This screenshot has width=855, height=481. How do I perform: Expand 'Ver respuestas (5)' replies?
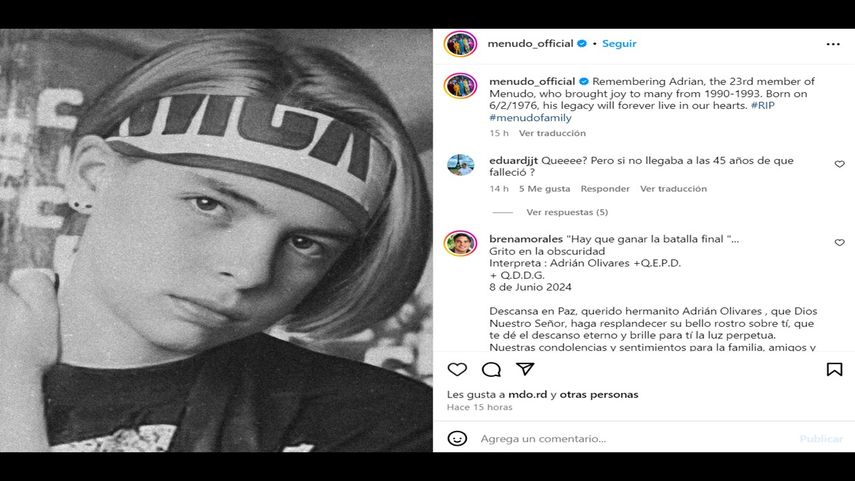[567, 212]
